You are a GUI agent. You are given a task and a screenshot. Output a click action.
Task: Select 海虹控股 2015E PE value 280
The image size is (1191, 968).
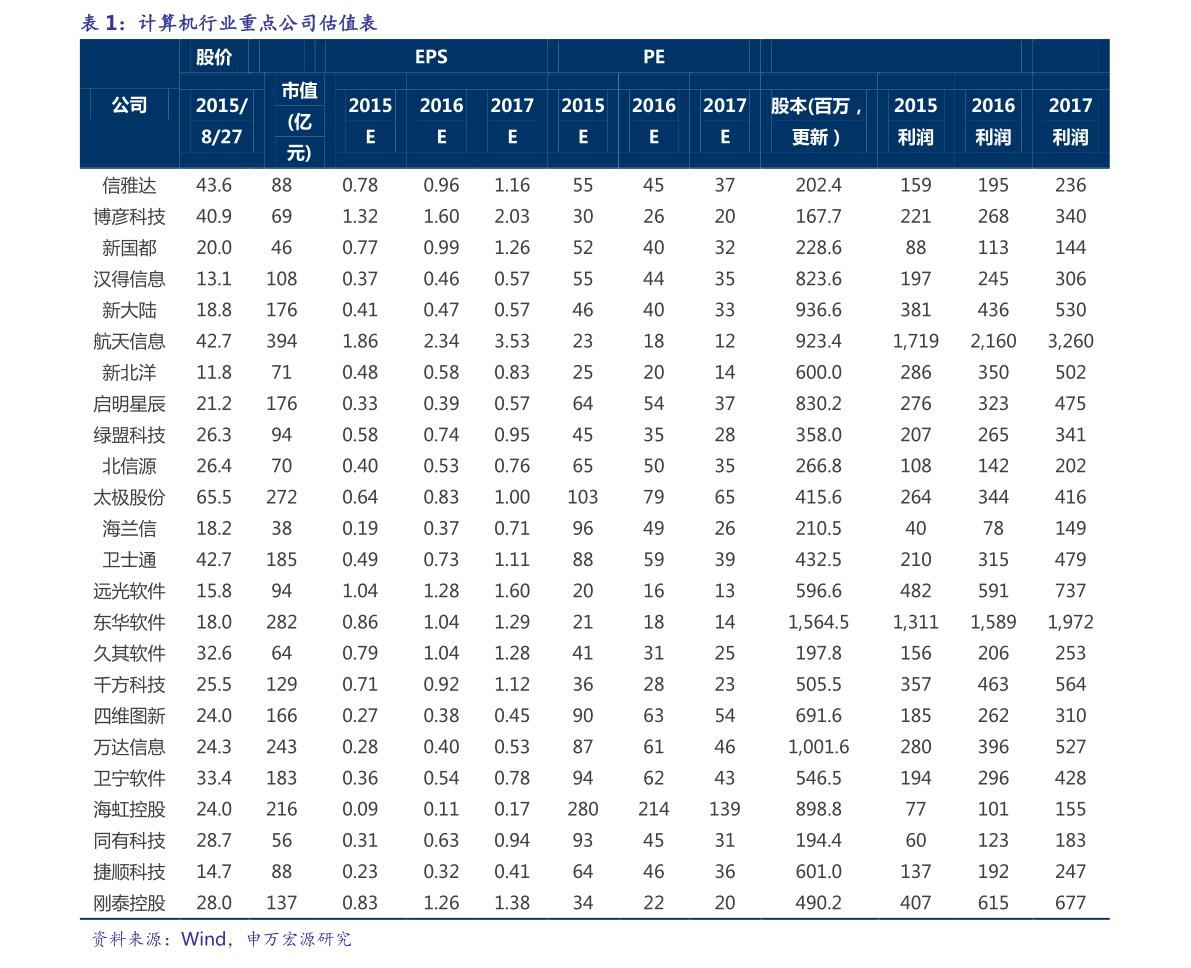click(x=583, y=809)
